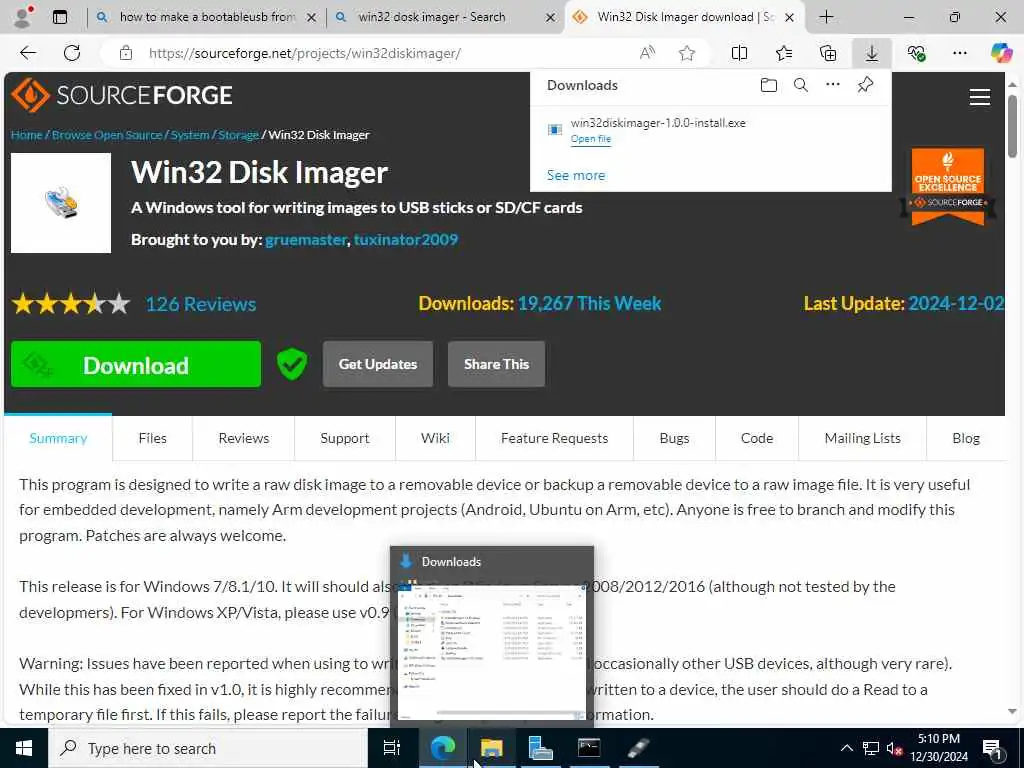Click File Explorer on the taskbar

[x=491, y=748]
